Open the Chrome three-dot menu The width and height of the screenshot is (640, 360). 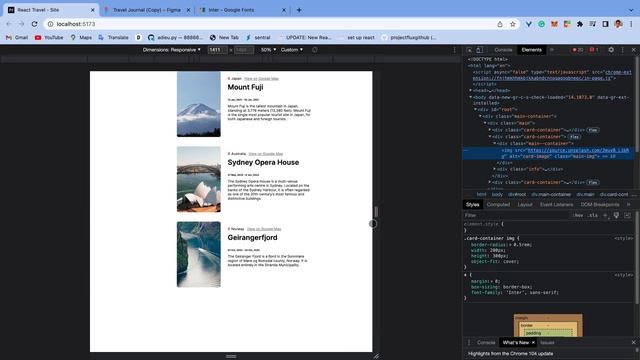coord(631,24)
